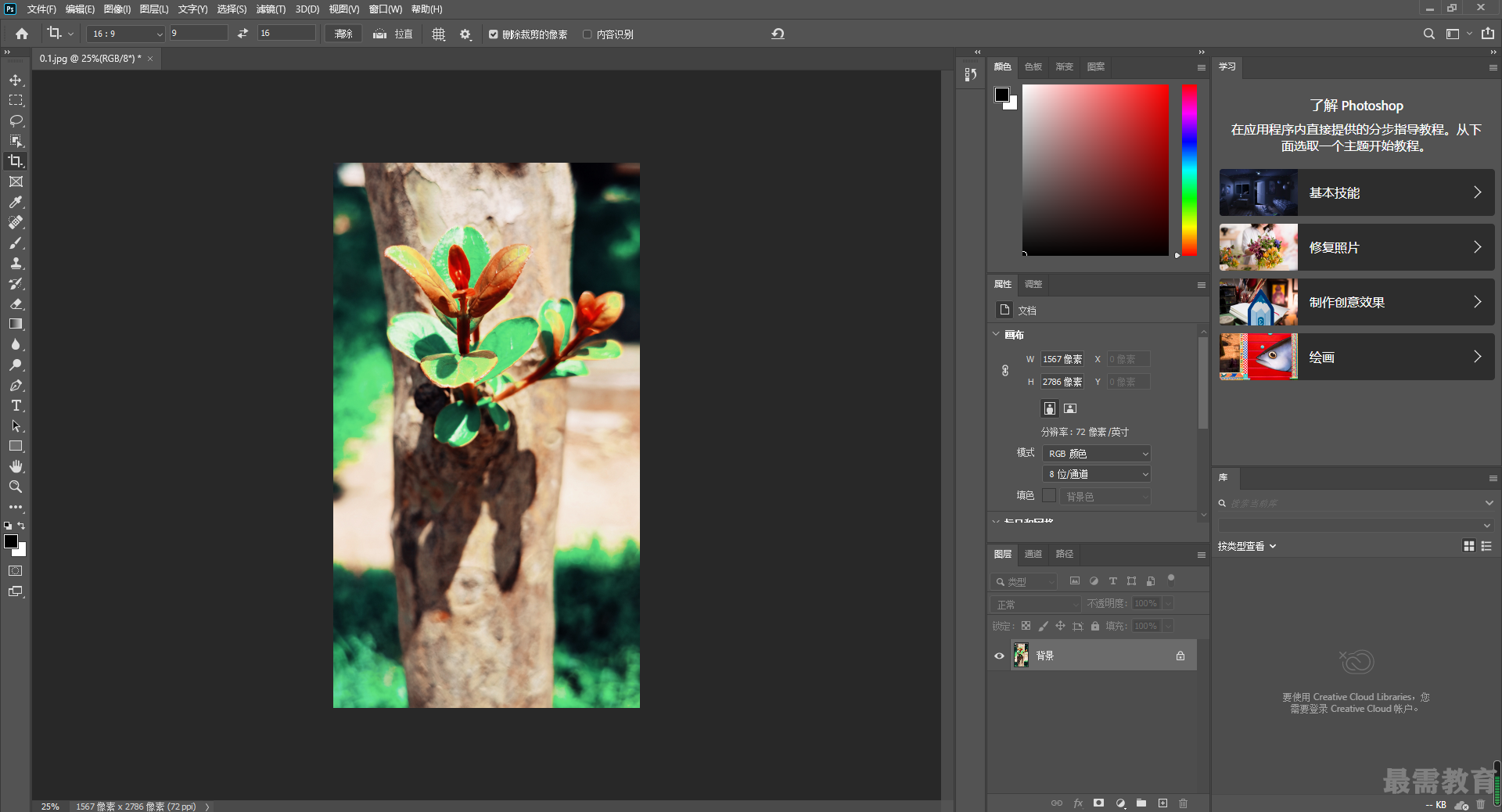Swap width and height crop values
1502x812 pixels.
point(243,34)
